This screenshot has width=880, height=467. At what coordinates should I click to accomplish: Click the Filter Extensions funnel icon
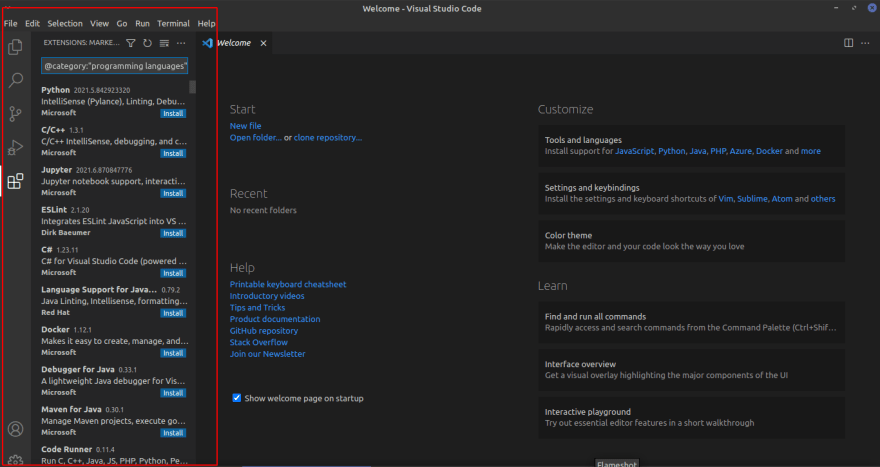coord(131,43)
